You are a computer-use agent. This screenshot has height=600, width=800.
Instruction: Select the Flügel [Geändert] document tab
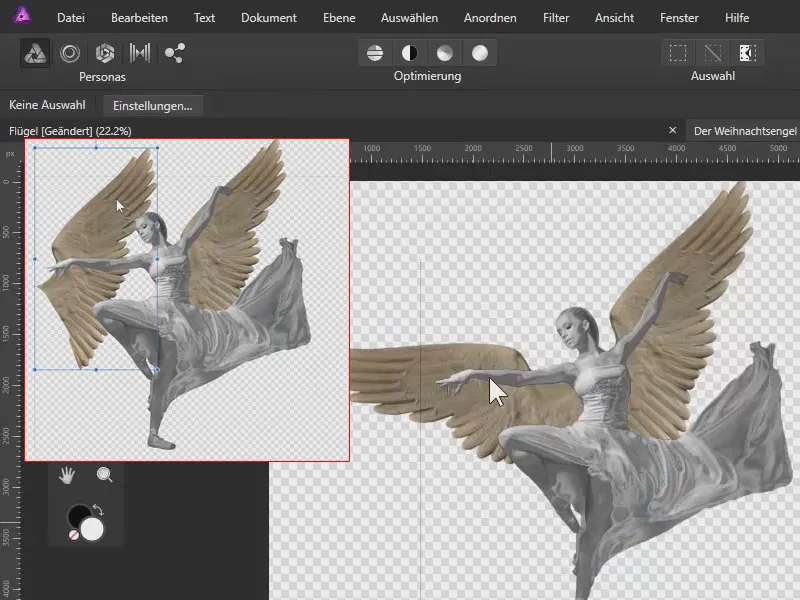click(70, 131)
